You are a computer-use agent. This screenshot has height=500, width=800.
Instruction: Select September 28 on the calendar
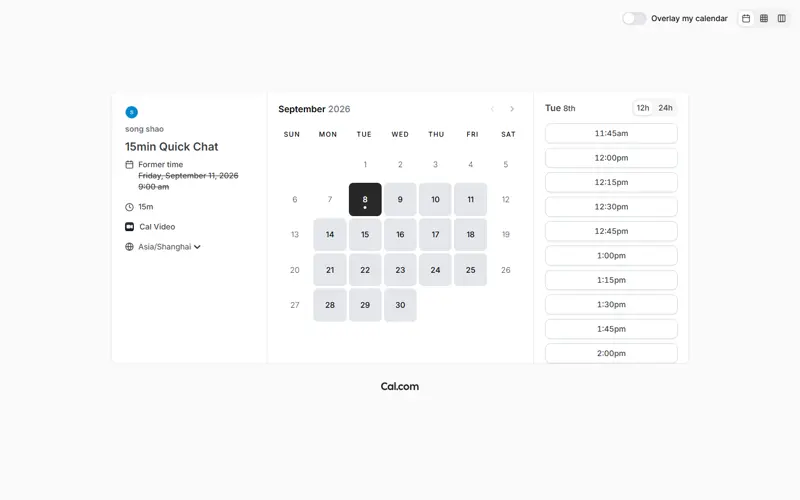point(330,305)
